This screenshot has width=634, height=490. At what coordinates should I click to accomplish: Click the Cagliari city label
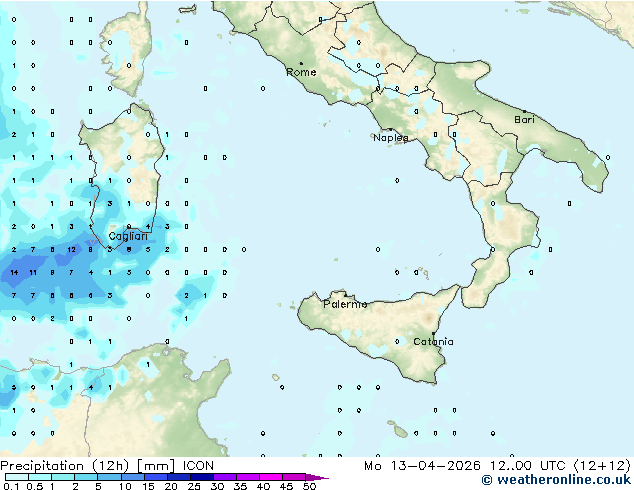coord(128,237)
